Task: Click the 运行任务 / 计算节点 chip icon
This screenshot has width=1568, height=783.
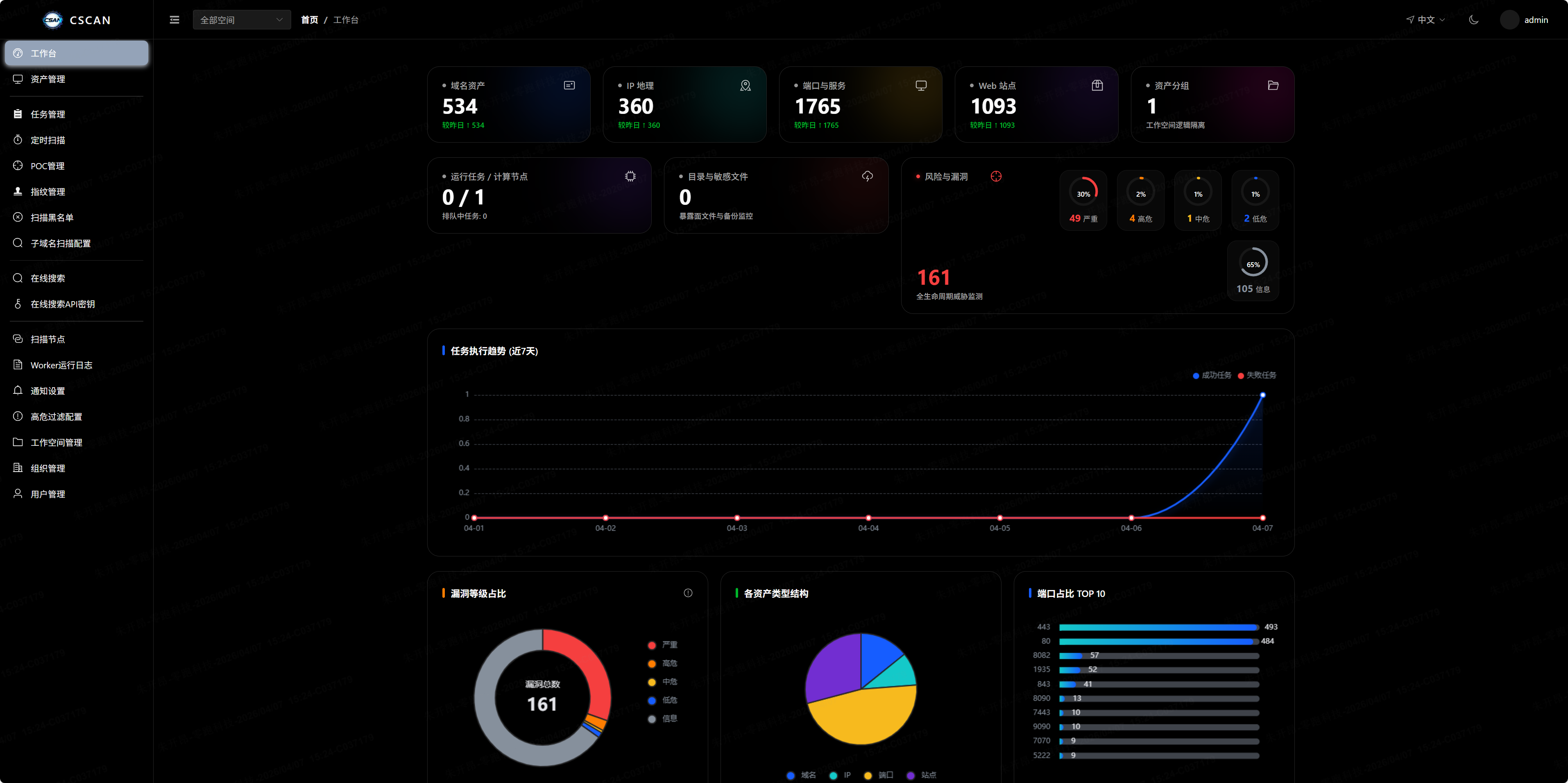Action: 630,177
